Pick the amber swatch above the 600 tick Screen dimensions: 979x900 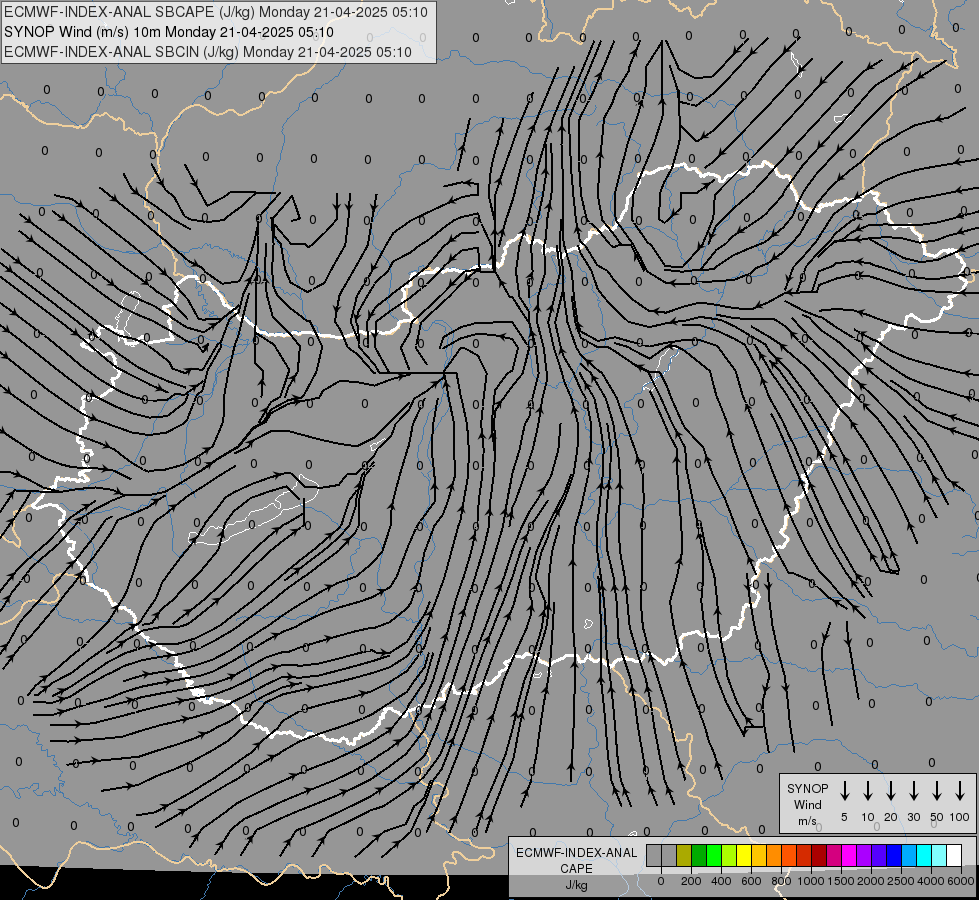point(759,855)
